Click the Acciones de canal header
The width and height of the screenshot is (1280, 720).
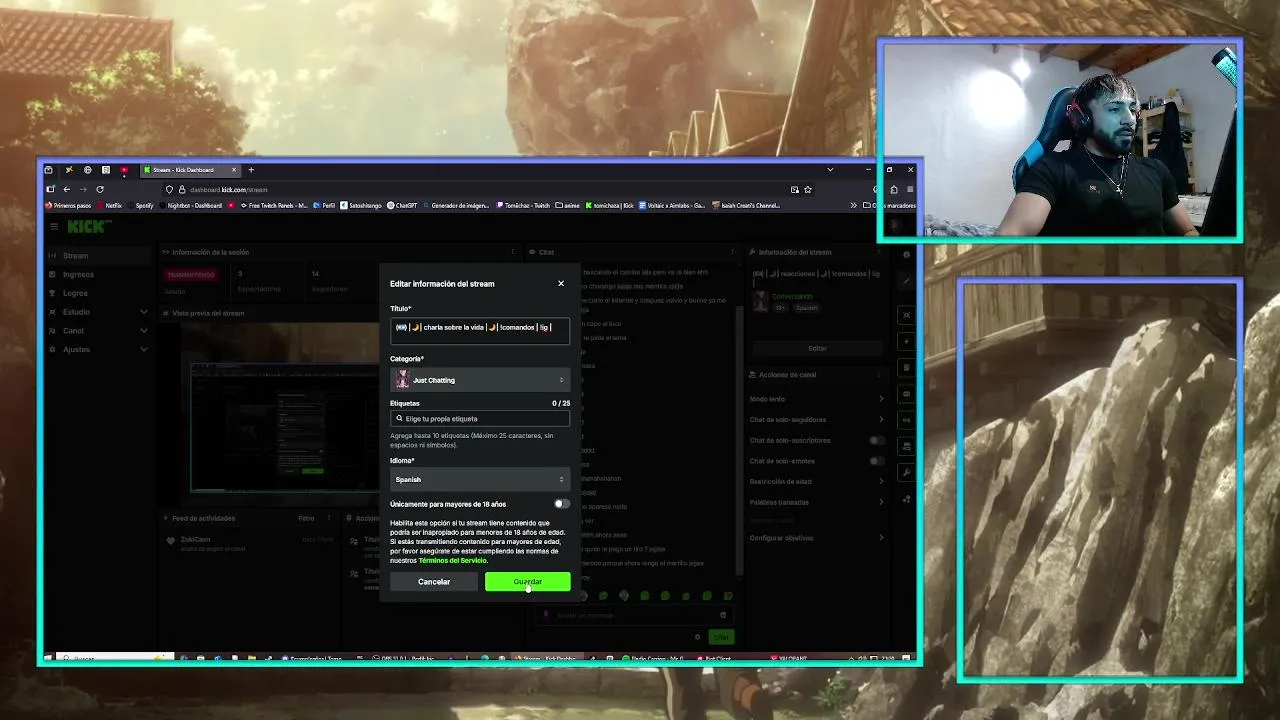(x=787, y=375)
